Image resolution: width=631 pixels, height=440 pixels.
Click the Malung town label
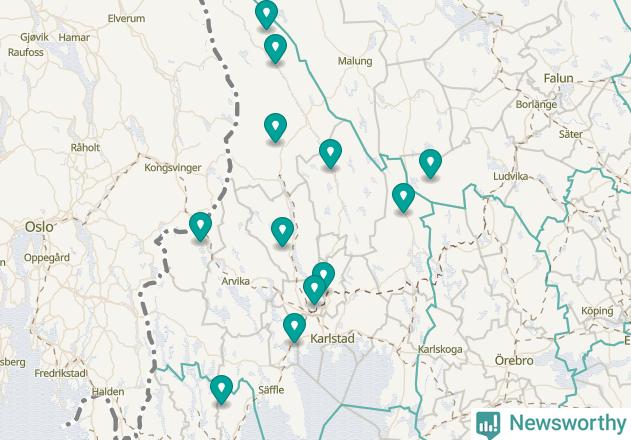pos(355,61)
